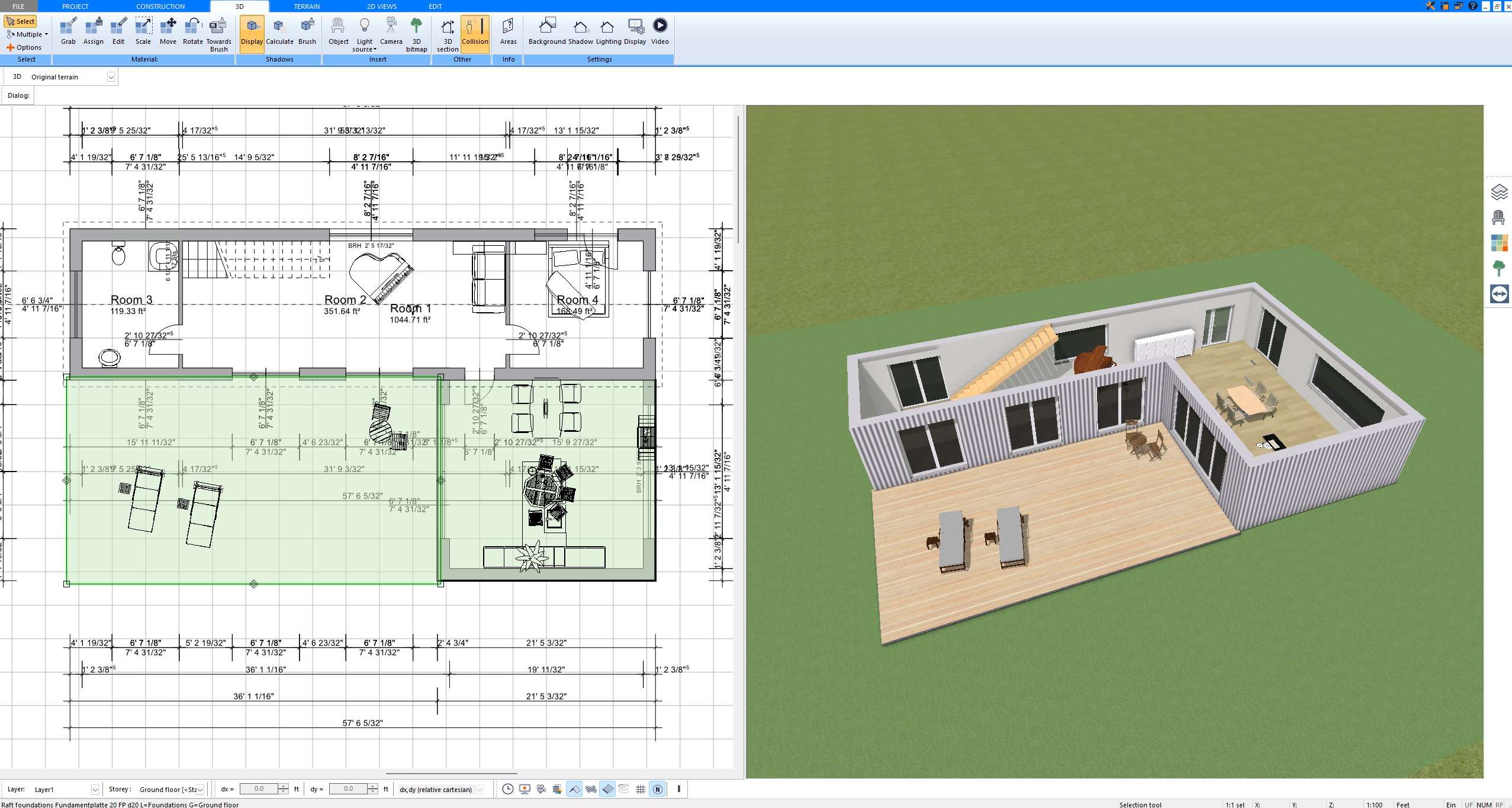1512x808 pixels.
Task: Select the Move material tool
Action: click(168, 32)
